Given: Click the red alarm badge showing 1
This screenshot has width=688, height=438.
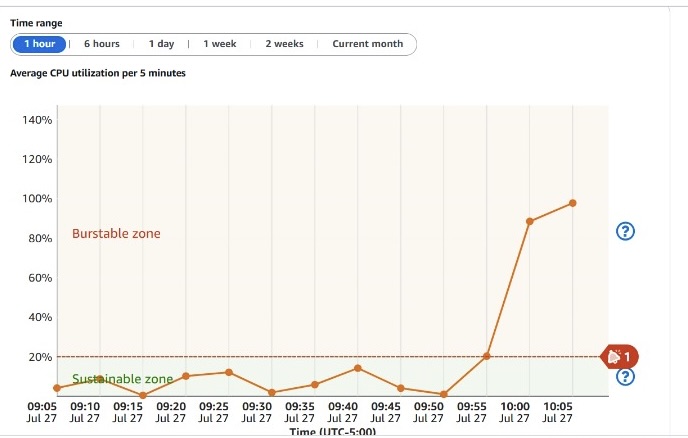Looking at the screenshot, I should (619, 356).
